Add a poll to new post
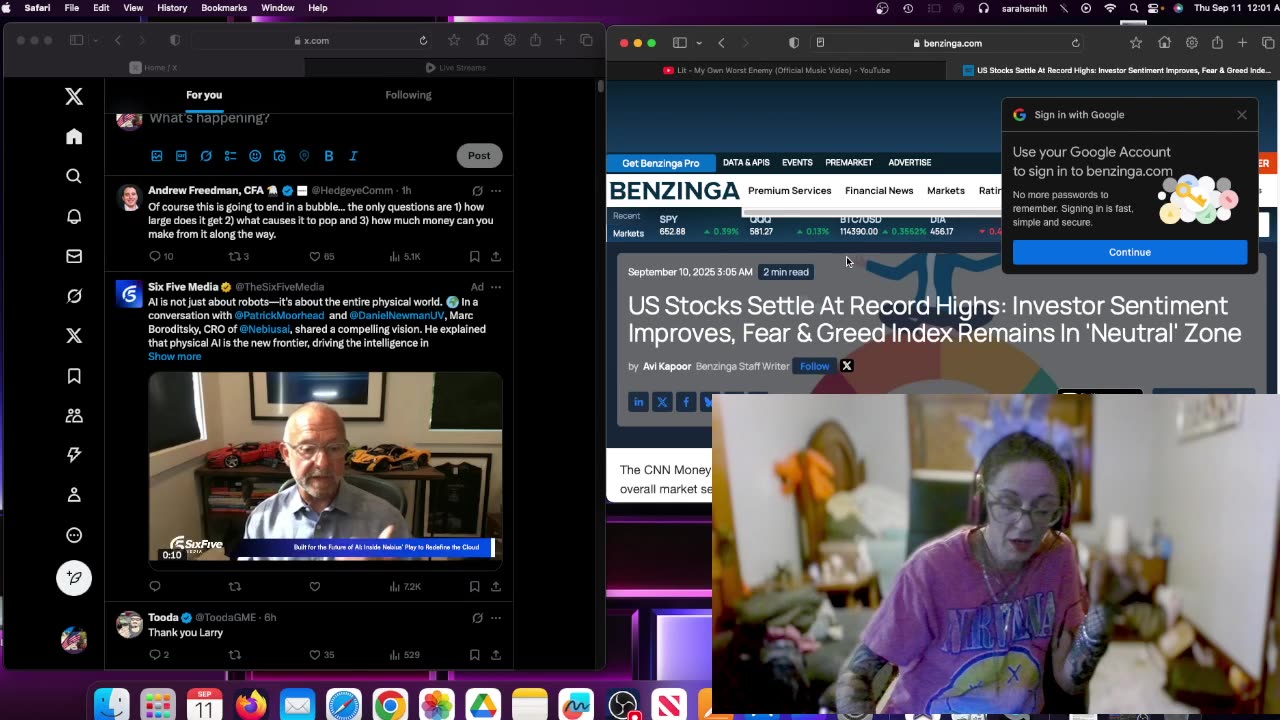 (x=230, y=156)
